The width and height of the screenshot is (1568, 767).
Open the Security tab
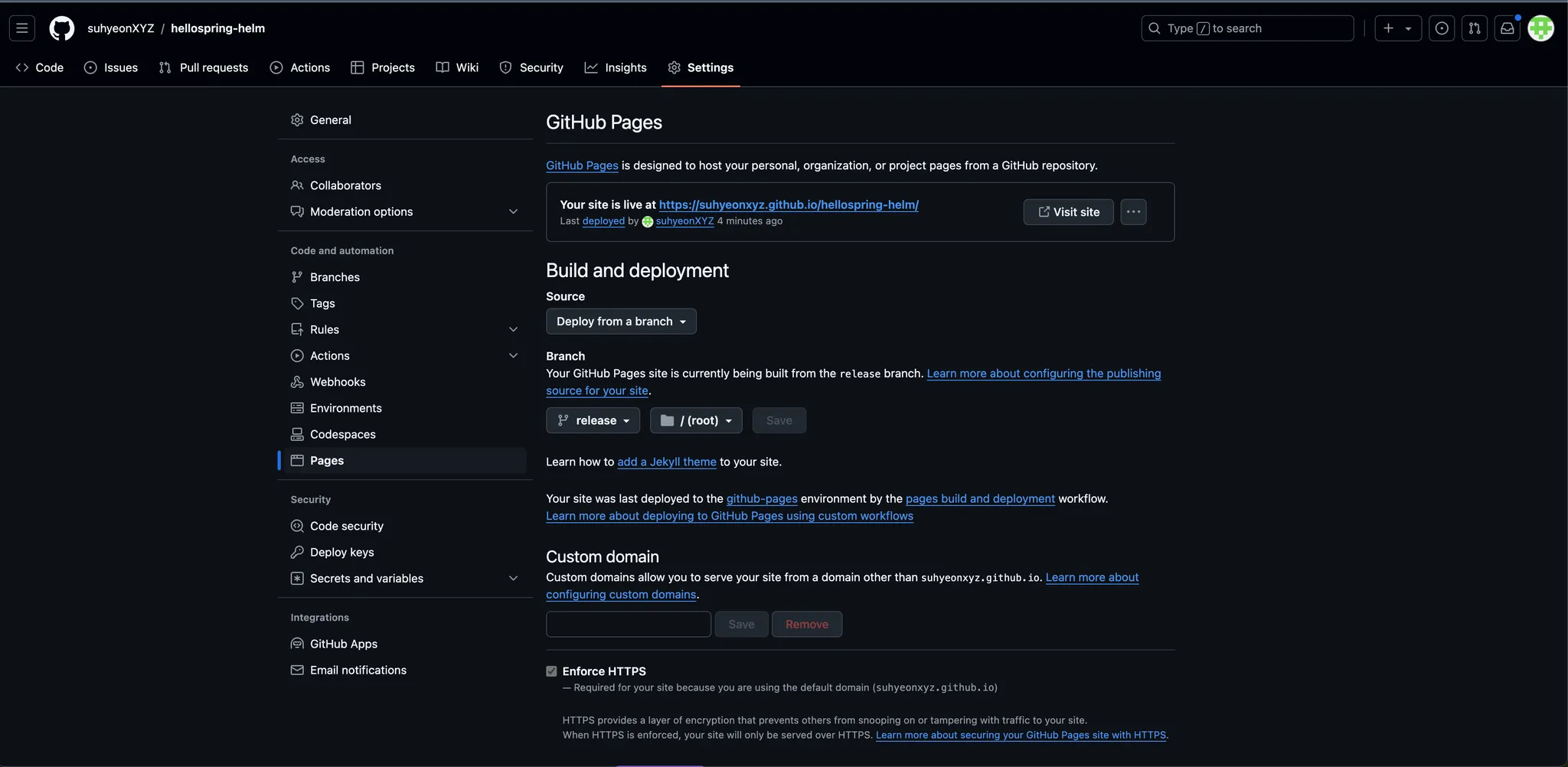[531, 67]
